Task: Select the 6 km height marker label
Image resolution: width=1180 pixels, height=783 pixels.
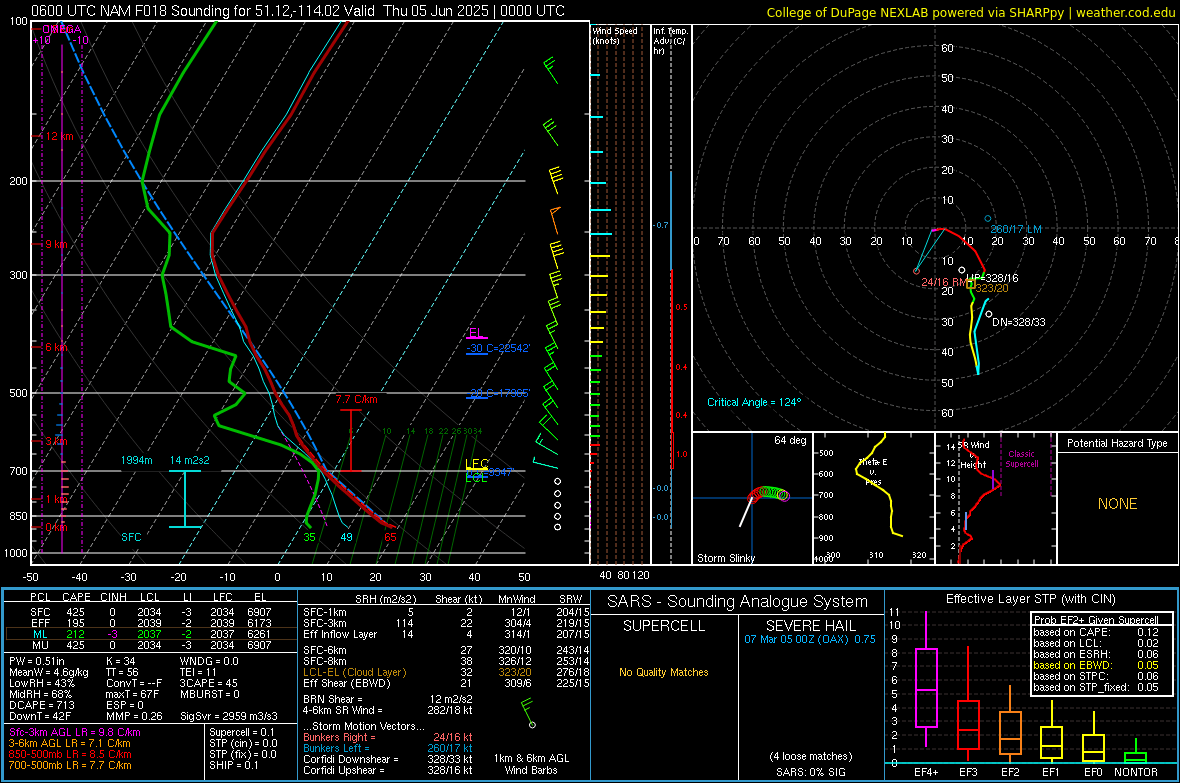Action: (x=57, y=347)
